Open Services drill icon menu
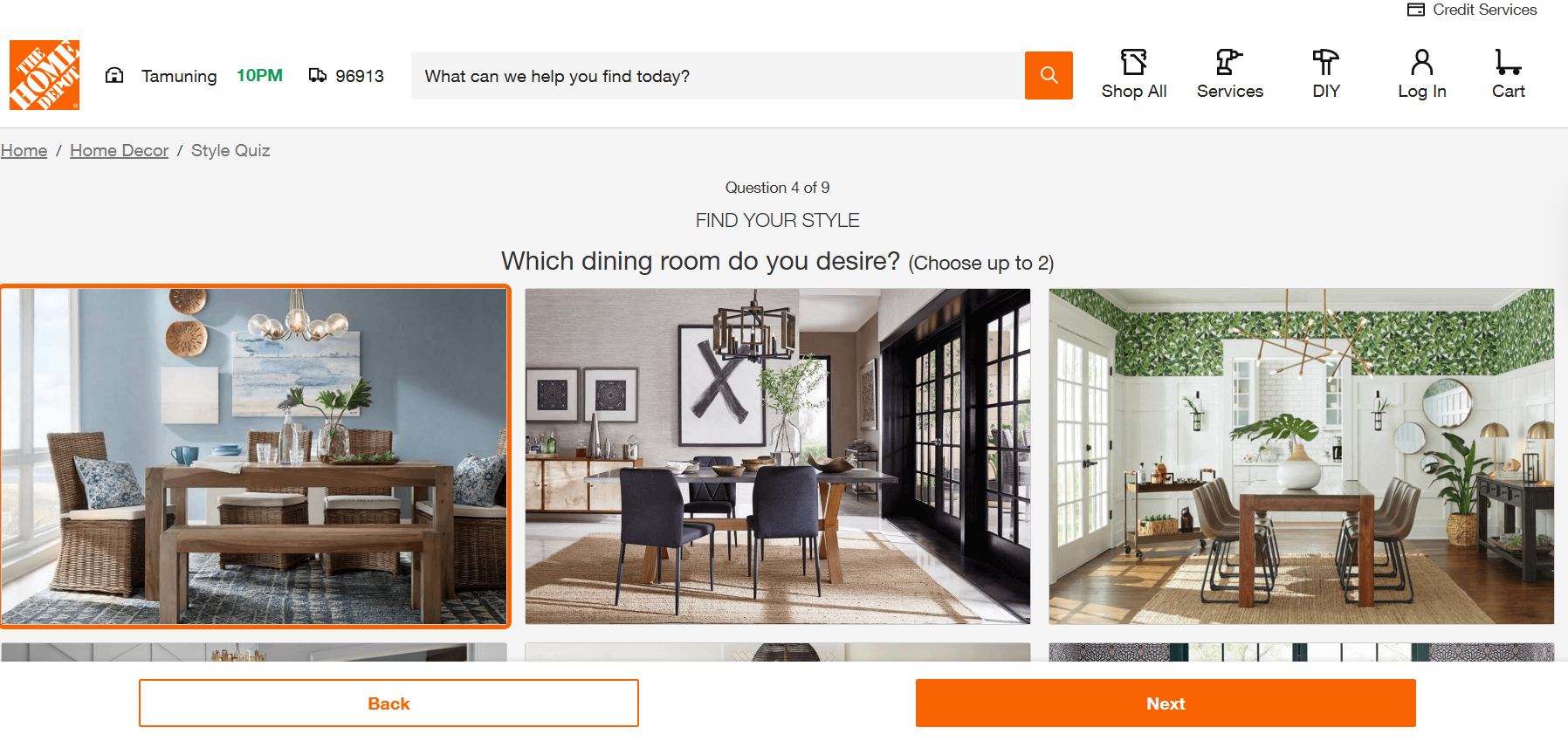The height and width of the screenshot is (741, 1568). pyautogui.click(x=1229, y=62)
